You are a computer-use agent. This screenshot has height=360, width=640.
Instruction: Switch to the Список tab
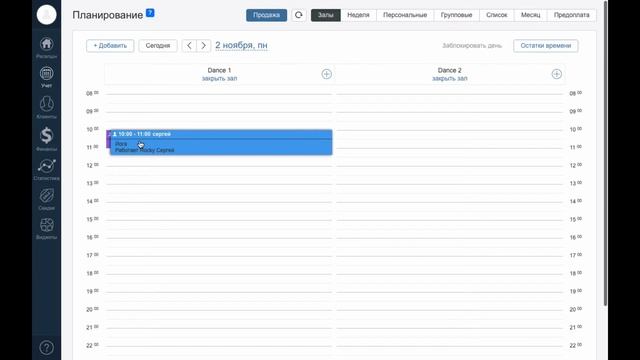pyautogui.click(x=497, y=15)
